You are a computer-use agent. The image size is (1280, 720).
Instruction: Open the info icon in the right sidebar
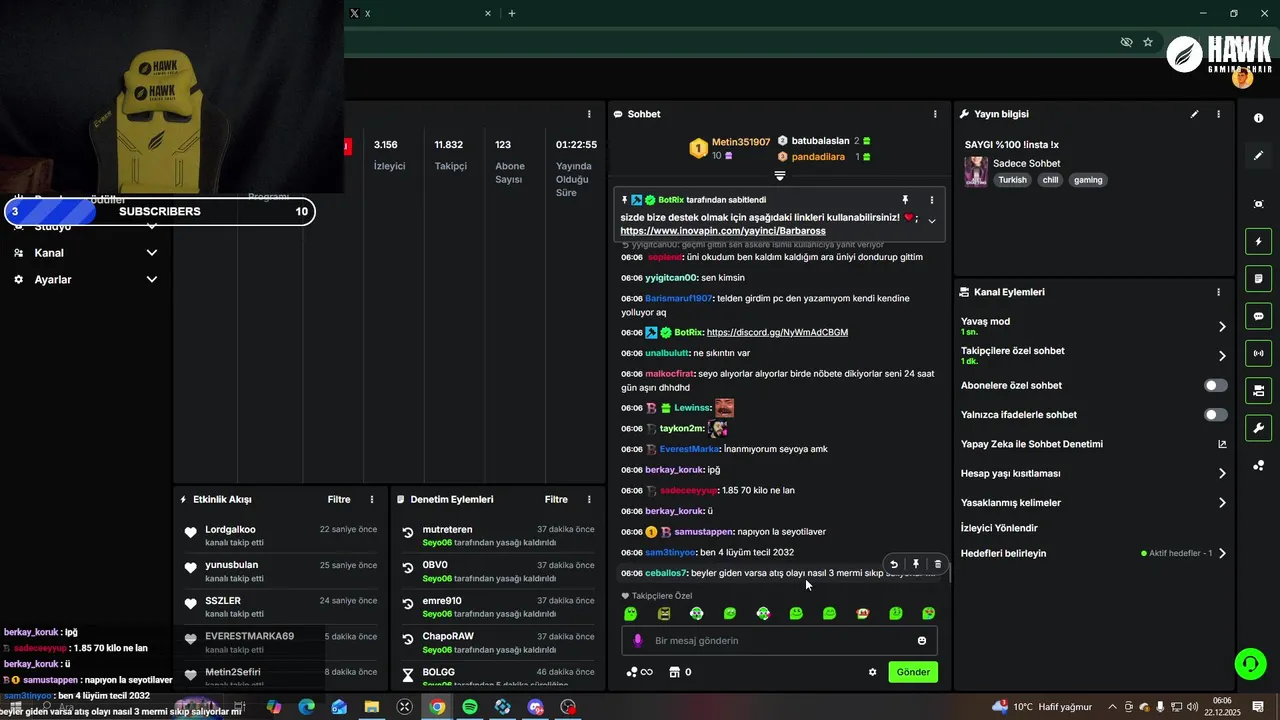1258,118
